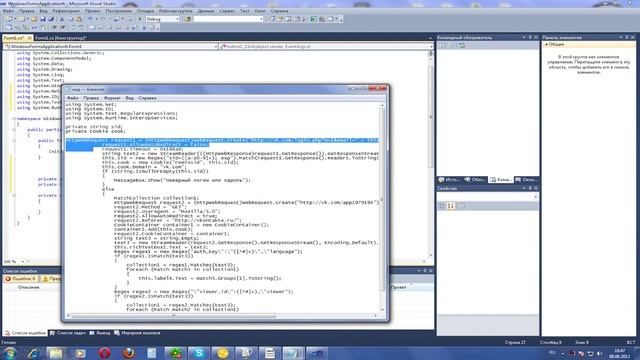The image size is (640, 360).
Task: Open the Справка menu in Visual Studio
Action: coord(279,11)
